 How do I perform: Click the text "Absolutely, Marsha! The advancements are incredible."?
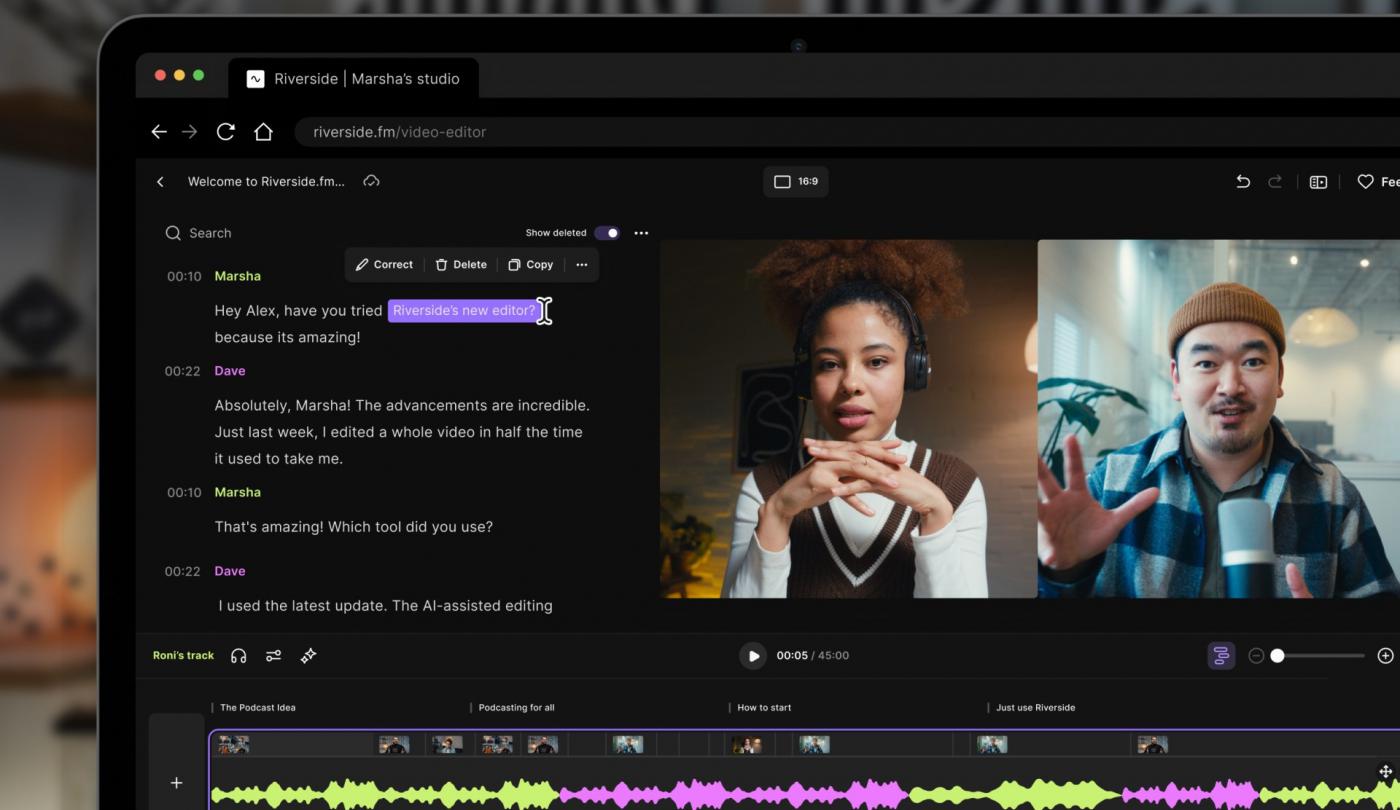[x=402, y=405]
